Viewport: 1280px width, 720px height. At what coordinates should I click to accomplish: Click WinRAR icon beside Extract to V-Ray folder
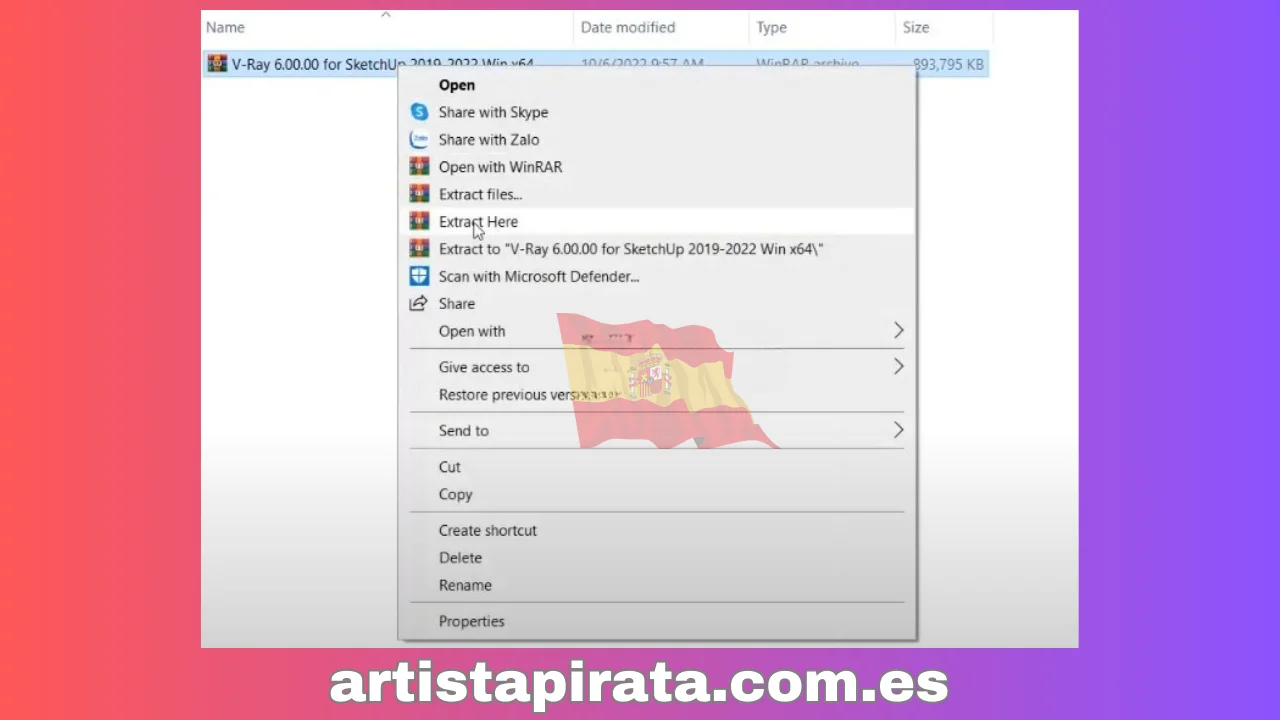tap(419, 249)
